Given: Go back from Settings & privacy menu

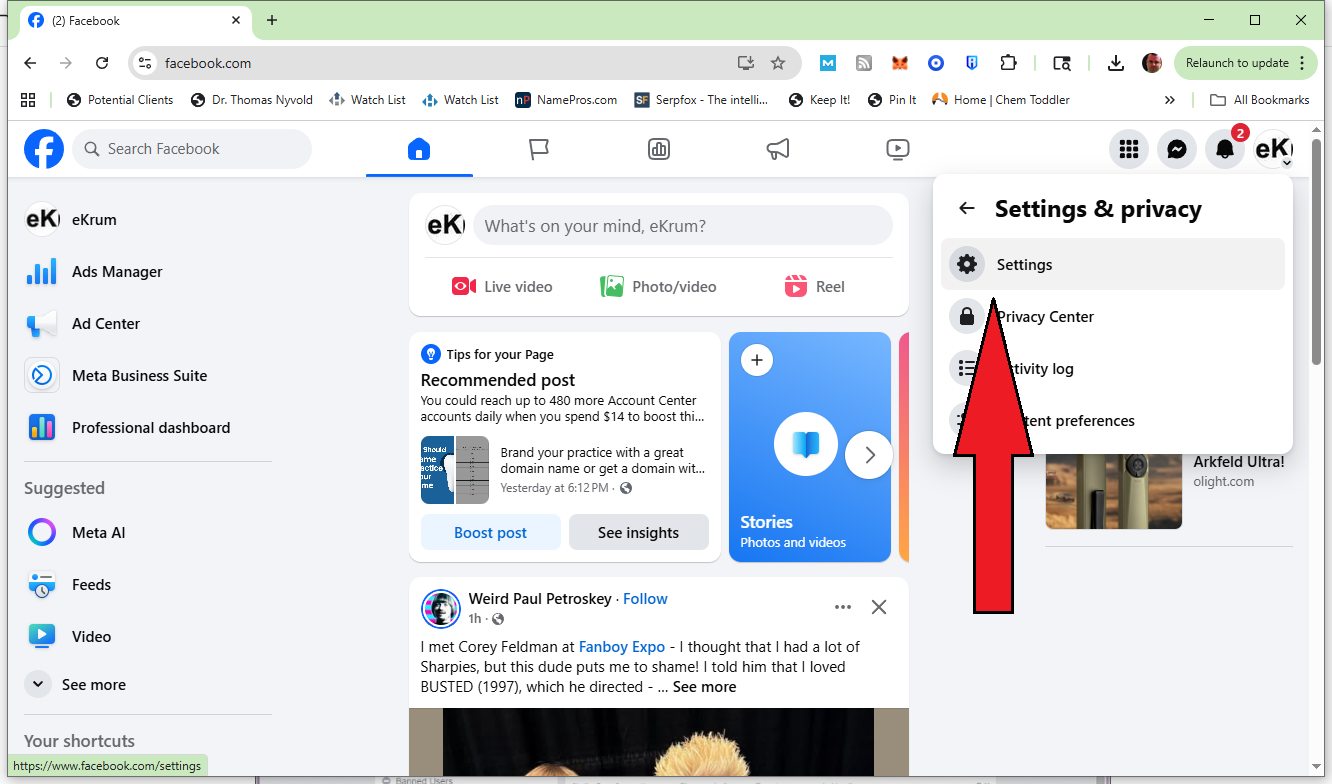Looking at the screenshot, I should click(x=966, y=208).
